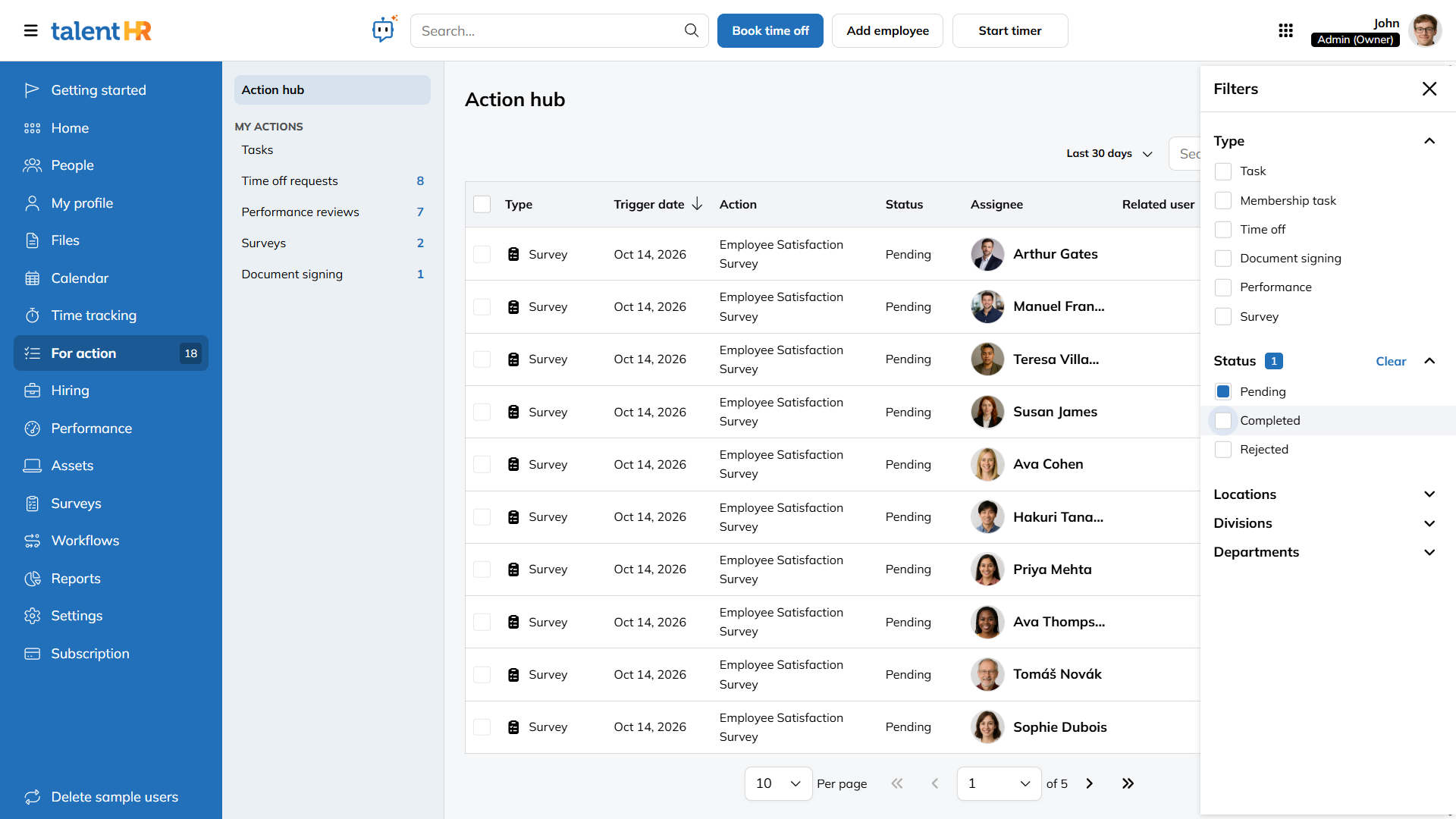Select the Arthur Gates row checkbox
The height and width of the screenshot is (819, 1456).
click(482, 254)
